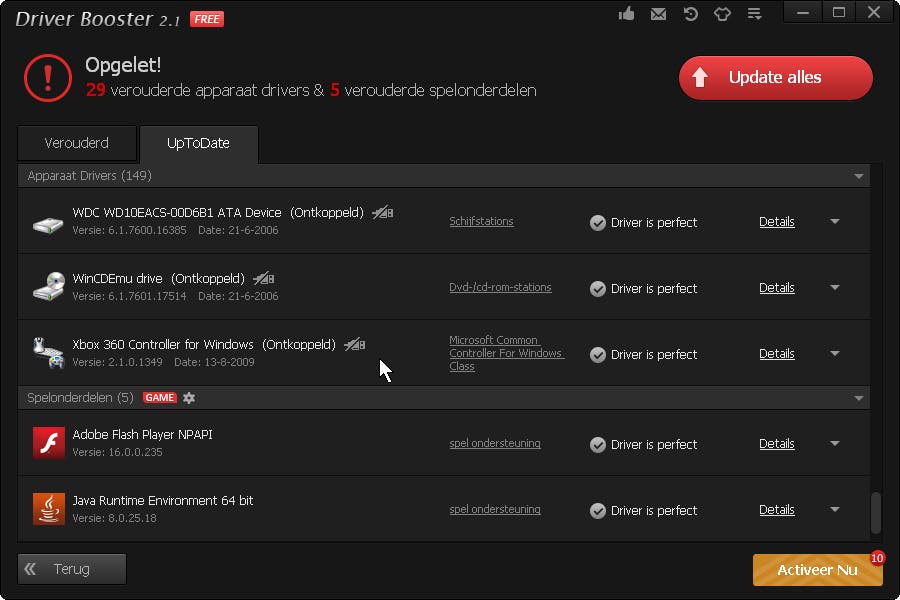This screenshot has width=900, height=600.
Task: Select WDC WD10EACS-00D6B1 ATA Device name
Action: 177,212
